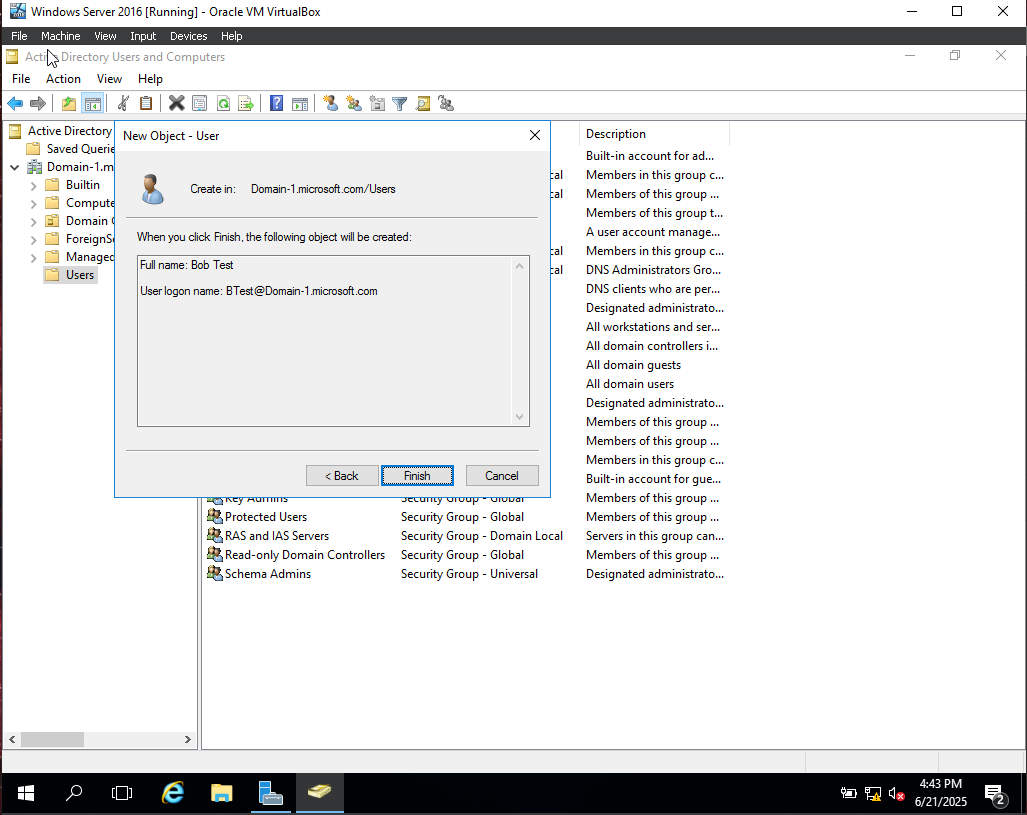Viewport: 1027px width, 815px height.
Task: Click the Forward arrow toolbar icon
Action: [x=38, y=104]
